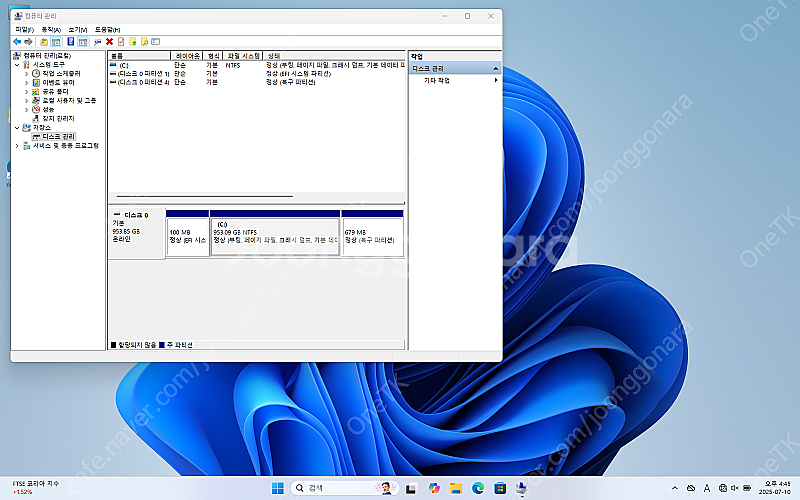
Task: Go back with the blue left arrow
Action: [17, 42]
